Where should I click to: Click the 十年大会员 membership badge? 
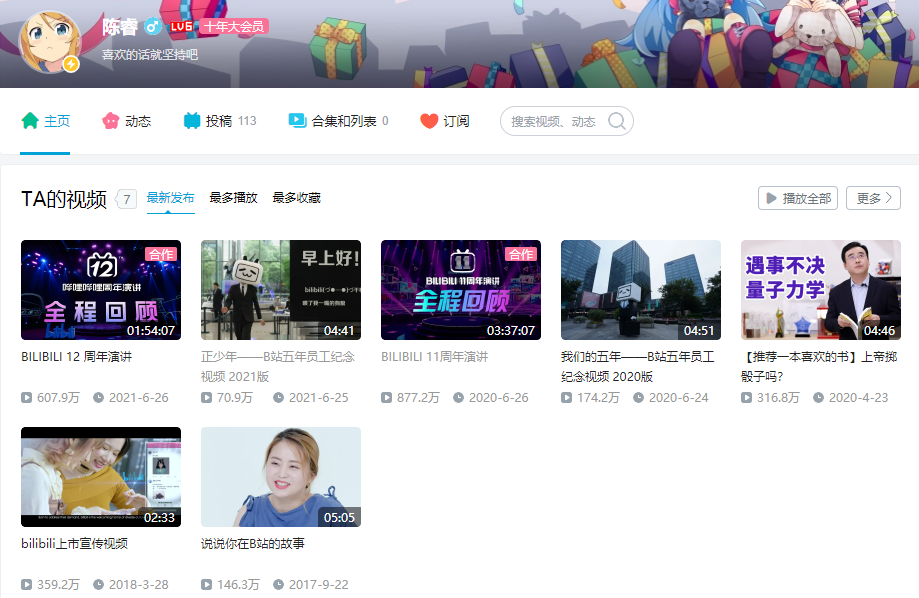234,26
